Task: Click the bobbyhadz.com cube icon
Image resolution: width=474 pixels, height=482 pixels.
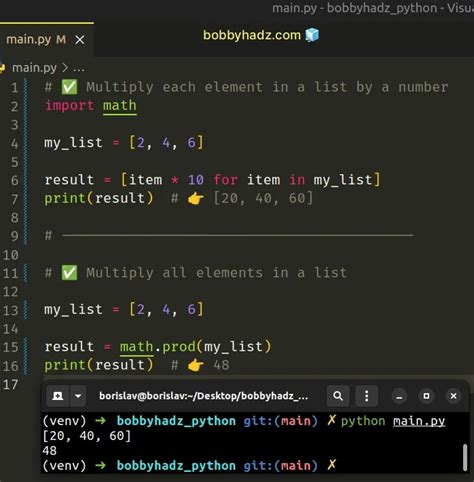Action: point(312,35)
